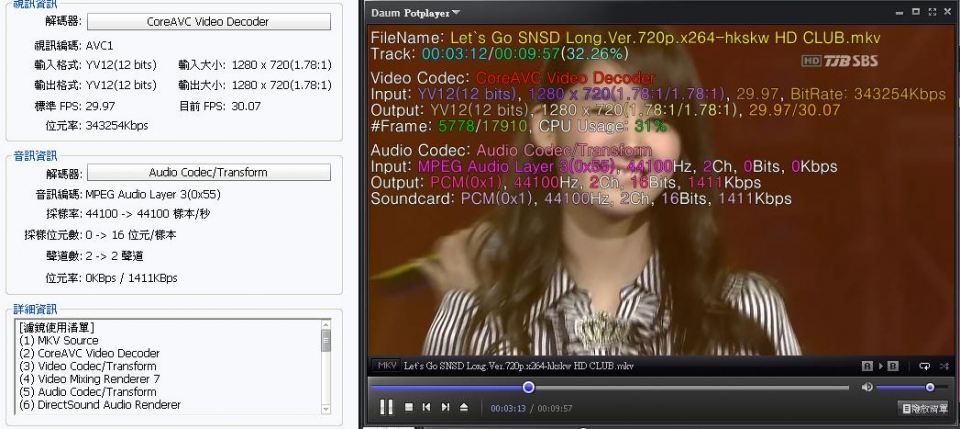Maximize the Potplayer window
Viewport: 960px width, 429px height.
[x=916, y=12]
